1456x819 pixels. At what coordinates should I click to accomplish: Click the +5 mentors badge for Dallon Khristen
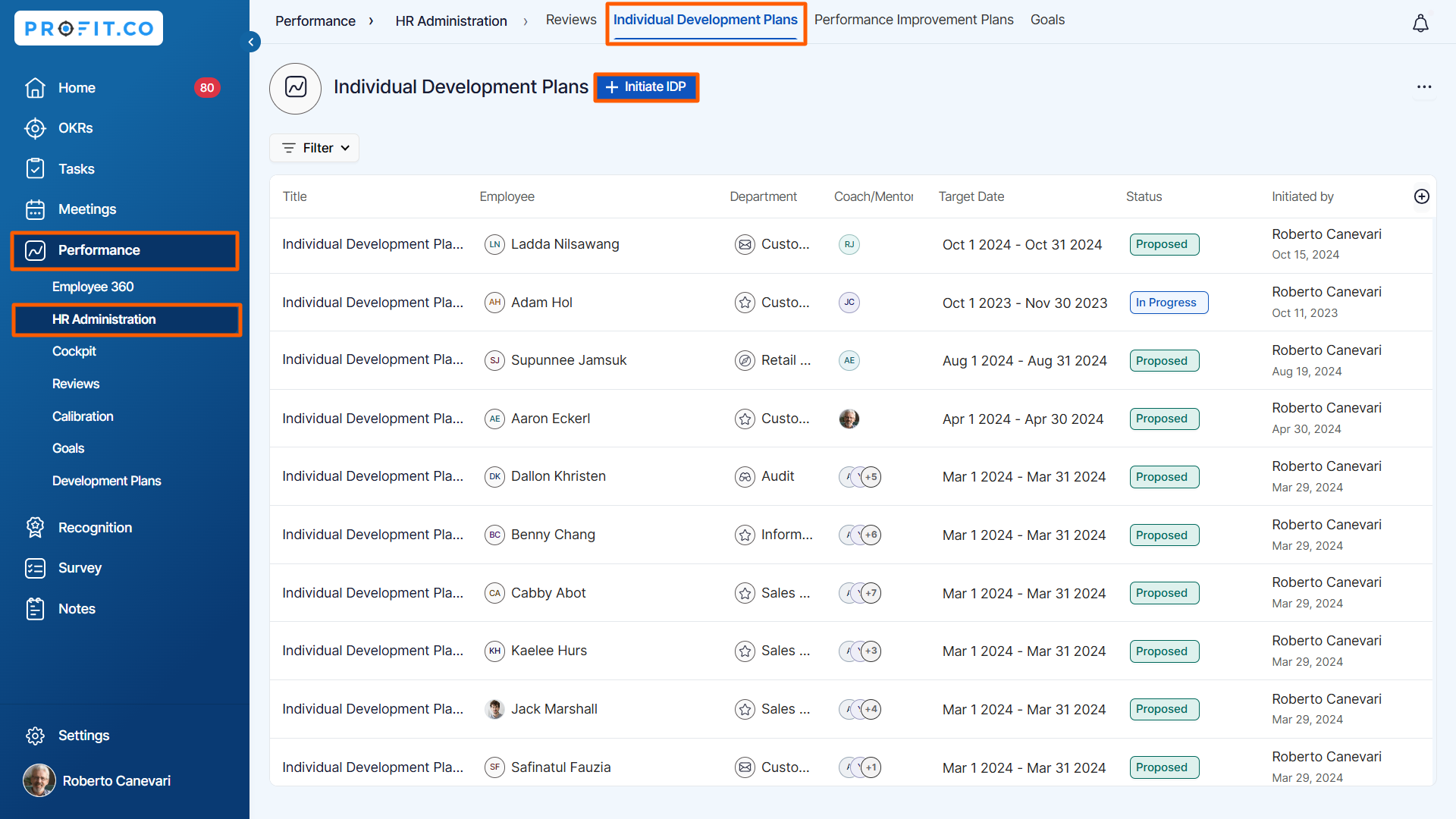coord(871,477)
